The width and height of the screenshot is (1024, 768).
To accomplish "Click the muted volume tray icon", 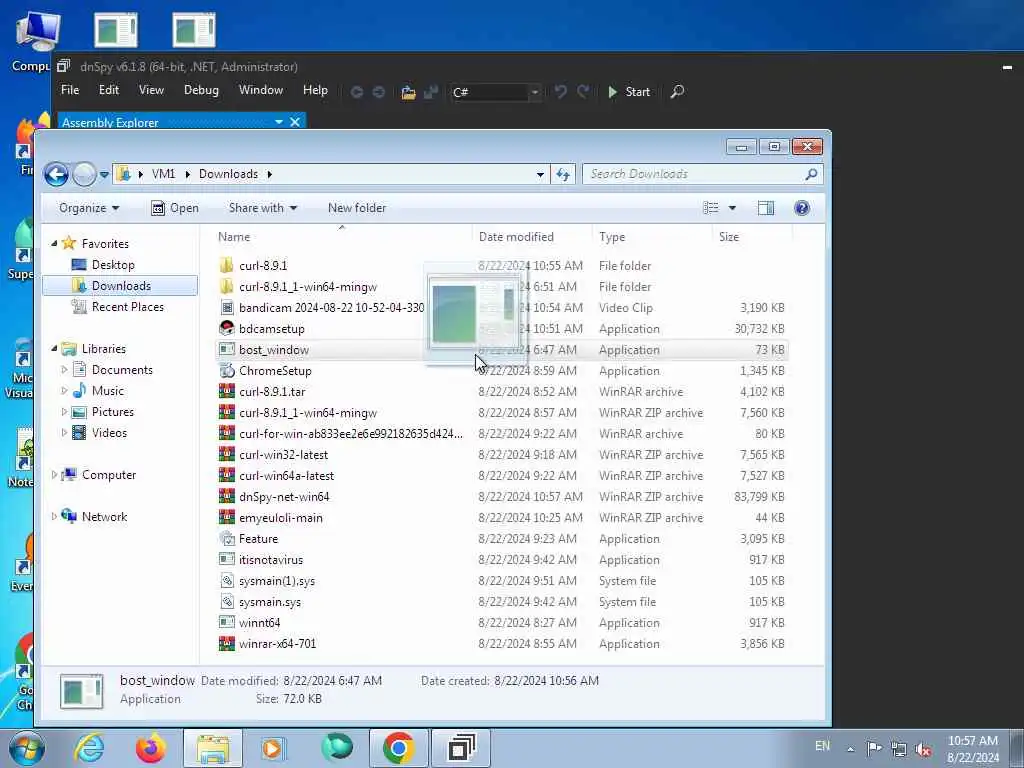I will 923,749.
